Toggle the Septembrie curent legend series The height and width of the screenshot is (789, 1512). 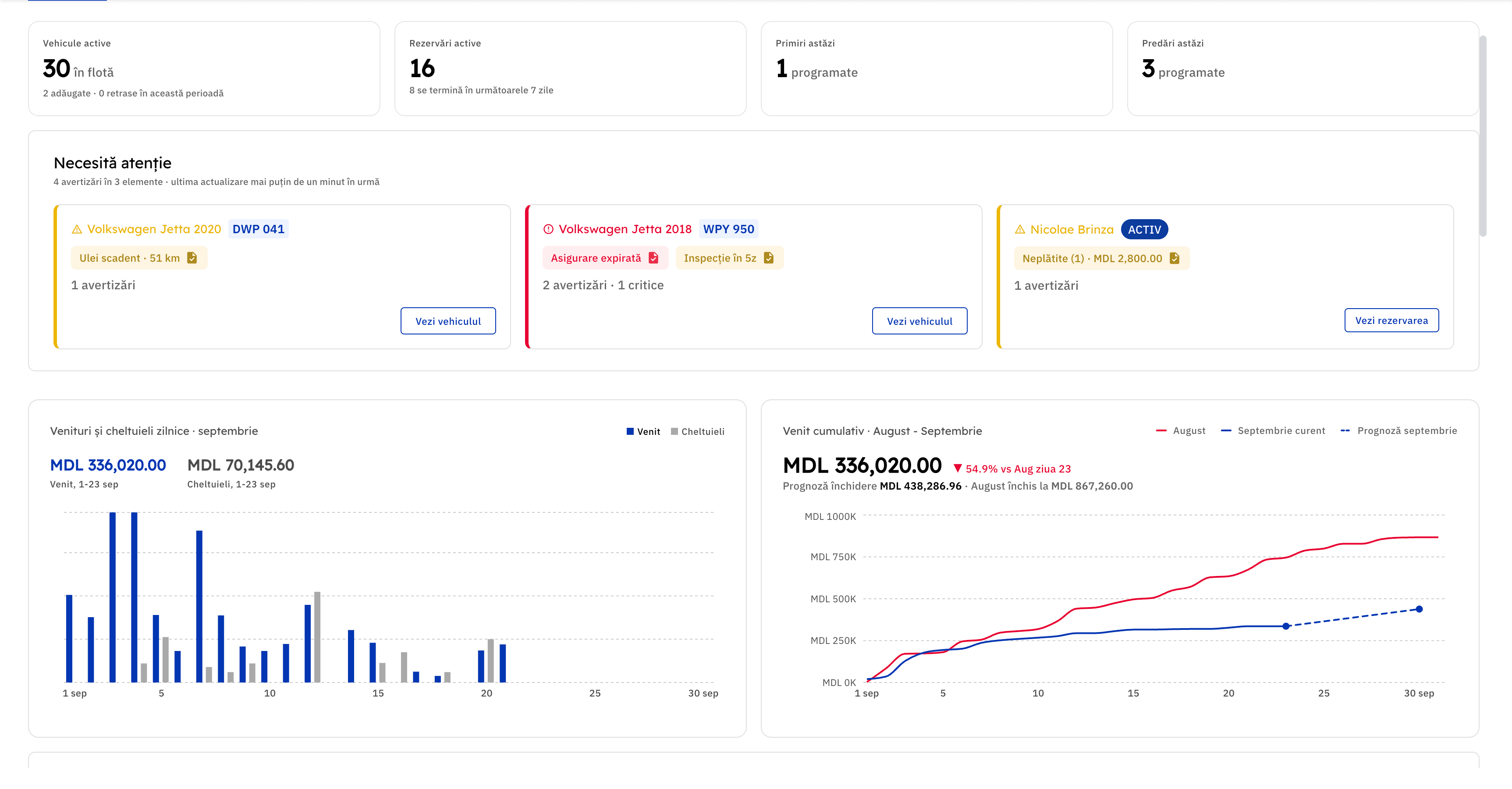1273,431
